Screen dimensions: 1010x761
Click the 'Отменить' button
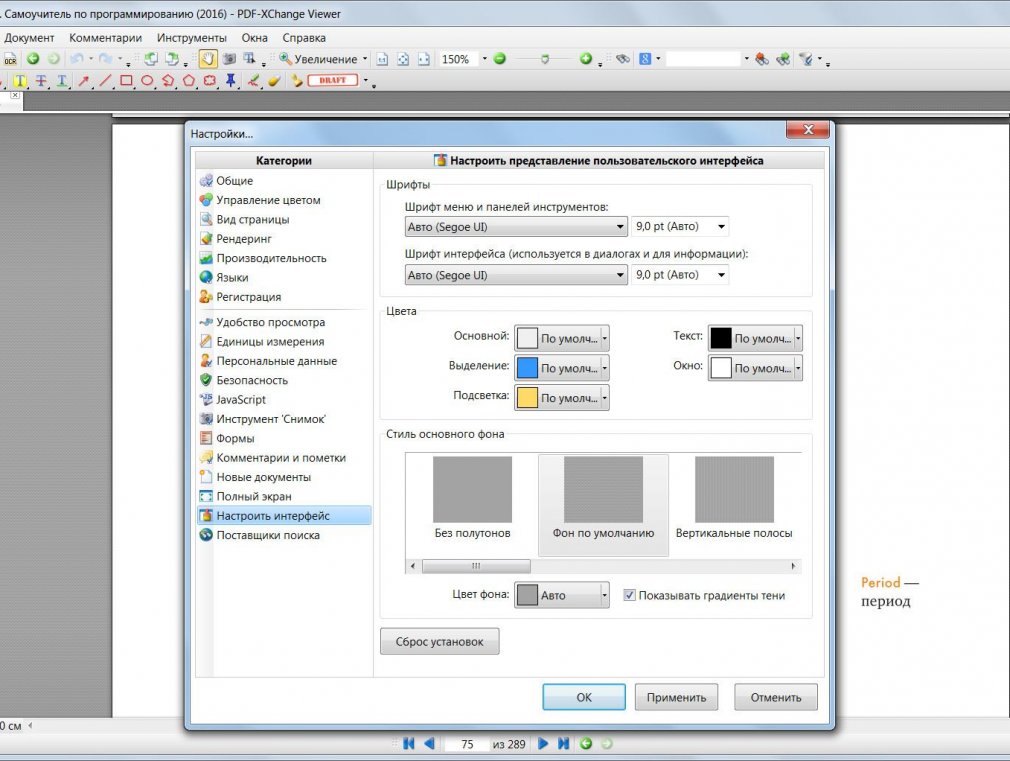coord(776,697)
